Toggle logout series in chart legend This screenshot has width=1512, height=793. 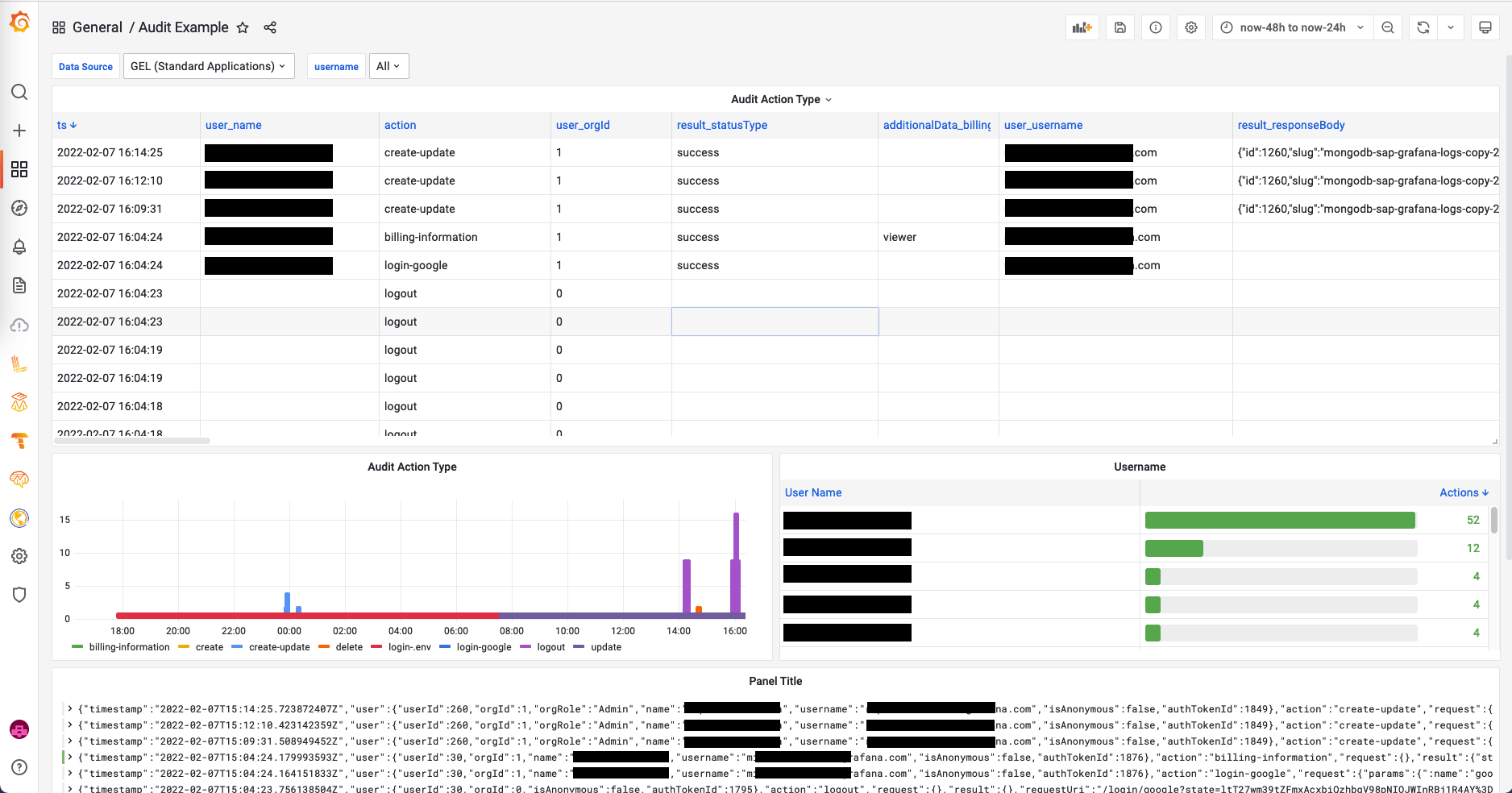[543, 647]
